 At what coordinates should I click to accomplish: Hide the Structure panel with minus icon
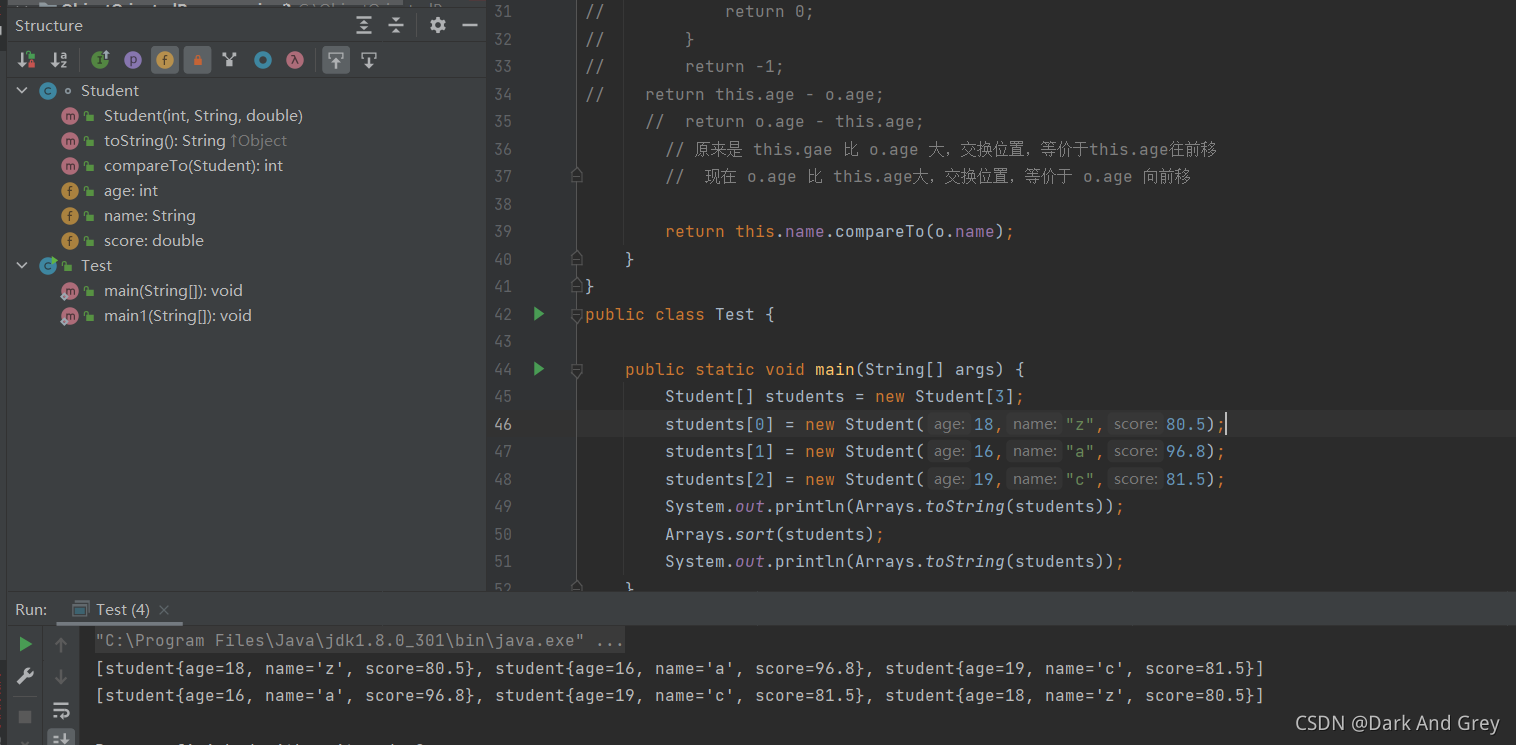[x=469, y=25]
